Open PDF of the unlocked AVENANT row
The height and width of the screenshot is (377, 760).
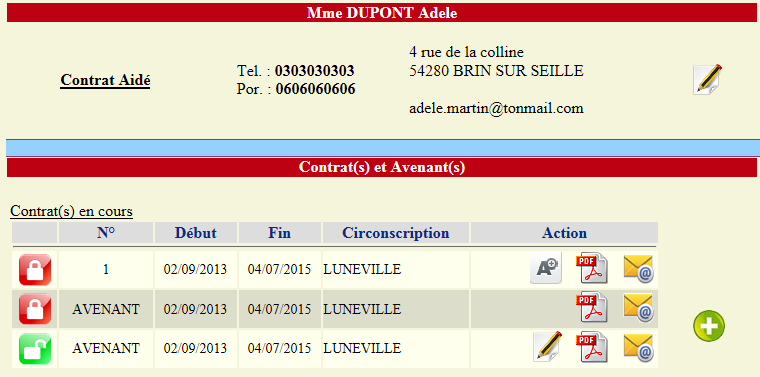591,346
